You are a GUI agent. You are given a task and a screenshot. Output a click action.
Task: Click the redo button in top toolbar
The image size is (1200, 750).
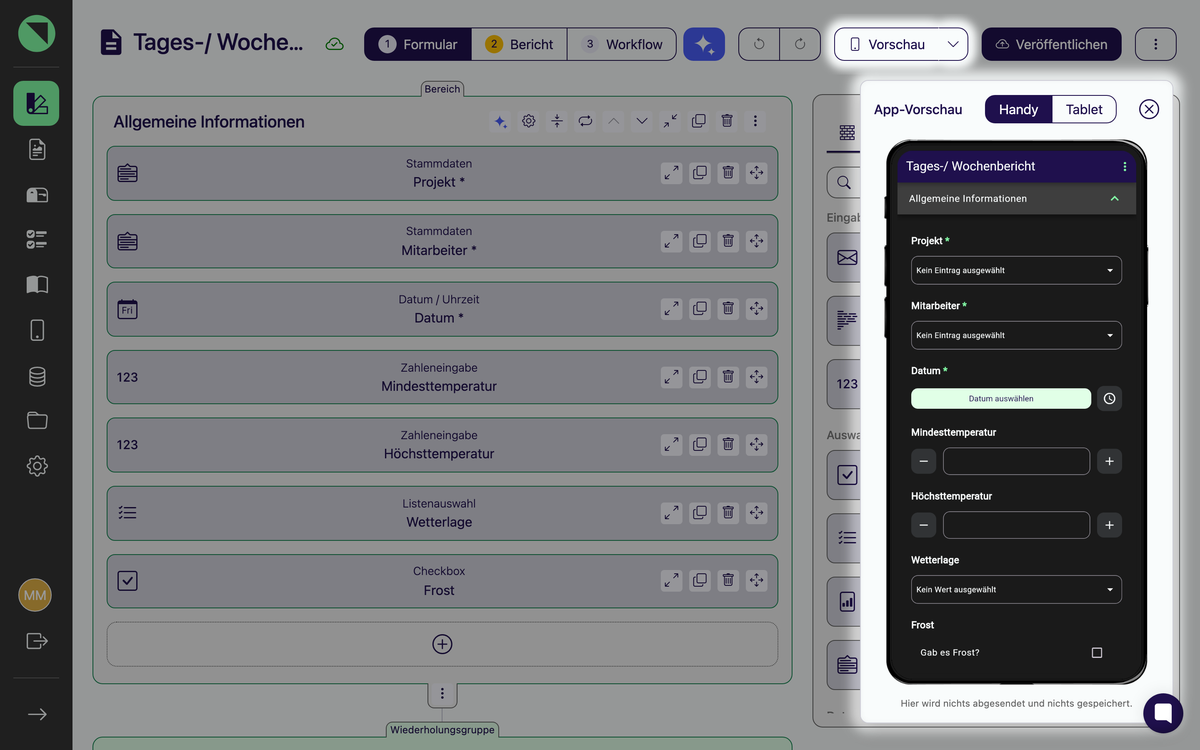point(800,44)
